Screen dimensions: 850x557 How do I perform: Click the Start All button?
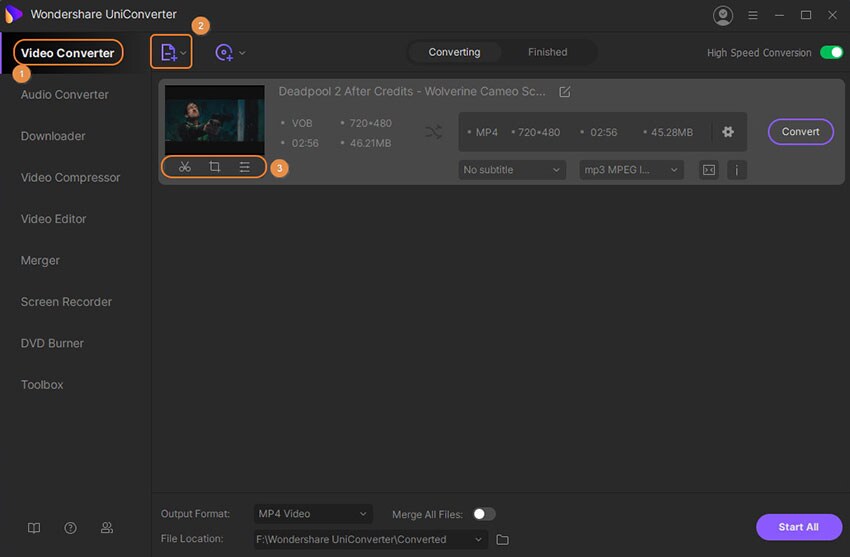coord(799,527)
